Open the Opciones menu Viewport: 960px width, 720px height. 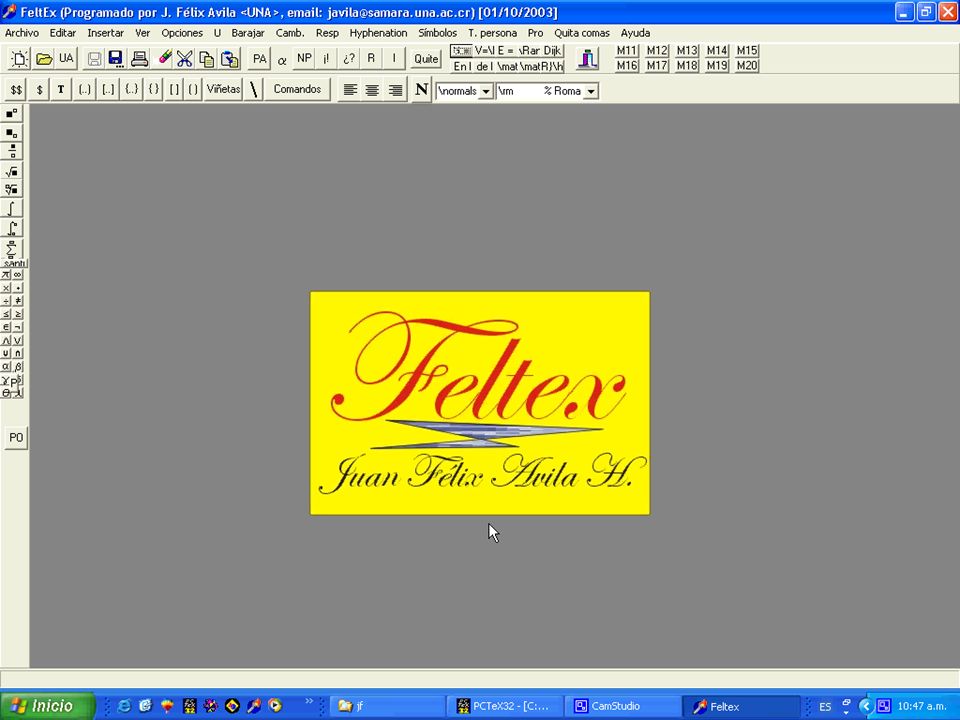(x=182, y=33)
